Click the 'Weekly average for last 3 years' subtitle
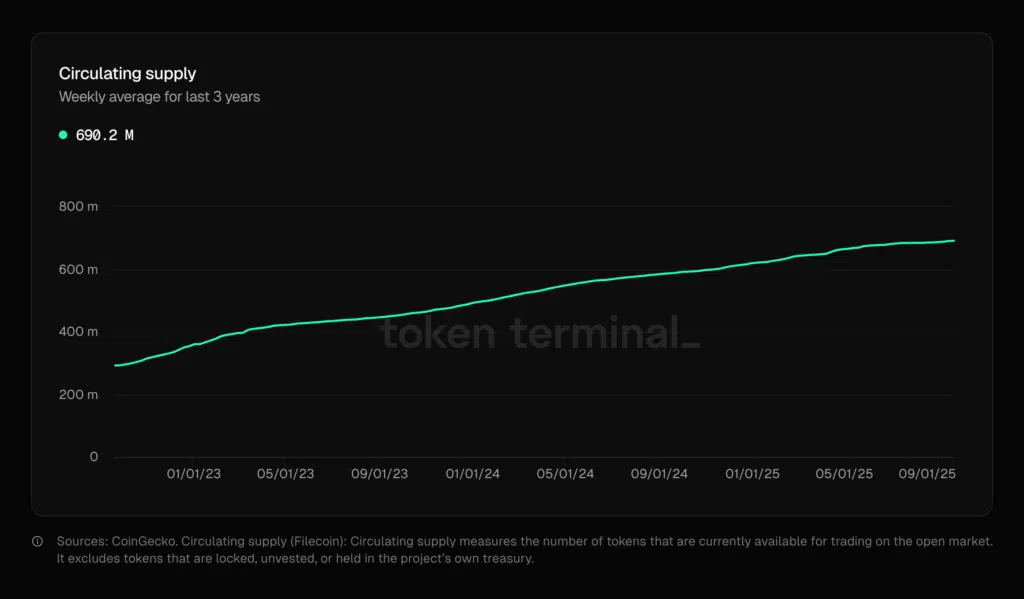The image size is (1024, 599). [x=159, y=97]
